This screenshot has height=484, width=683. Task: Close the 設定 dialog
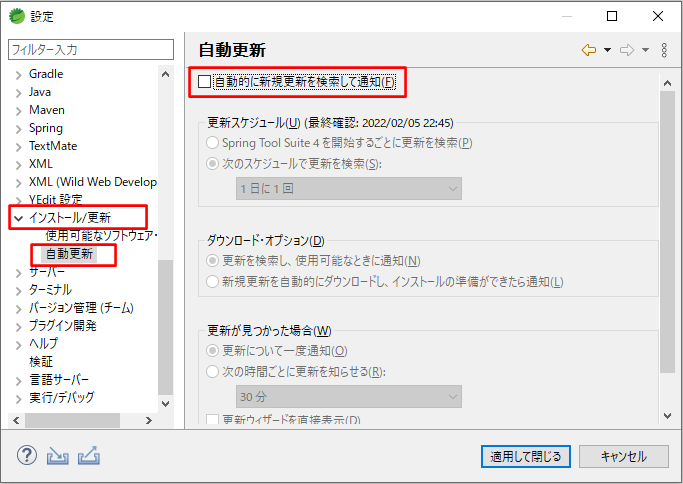[x=658, y=16]
